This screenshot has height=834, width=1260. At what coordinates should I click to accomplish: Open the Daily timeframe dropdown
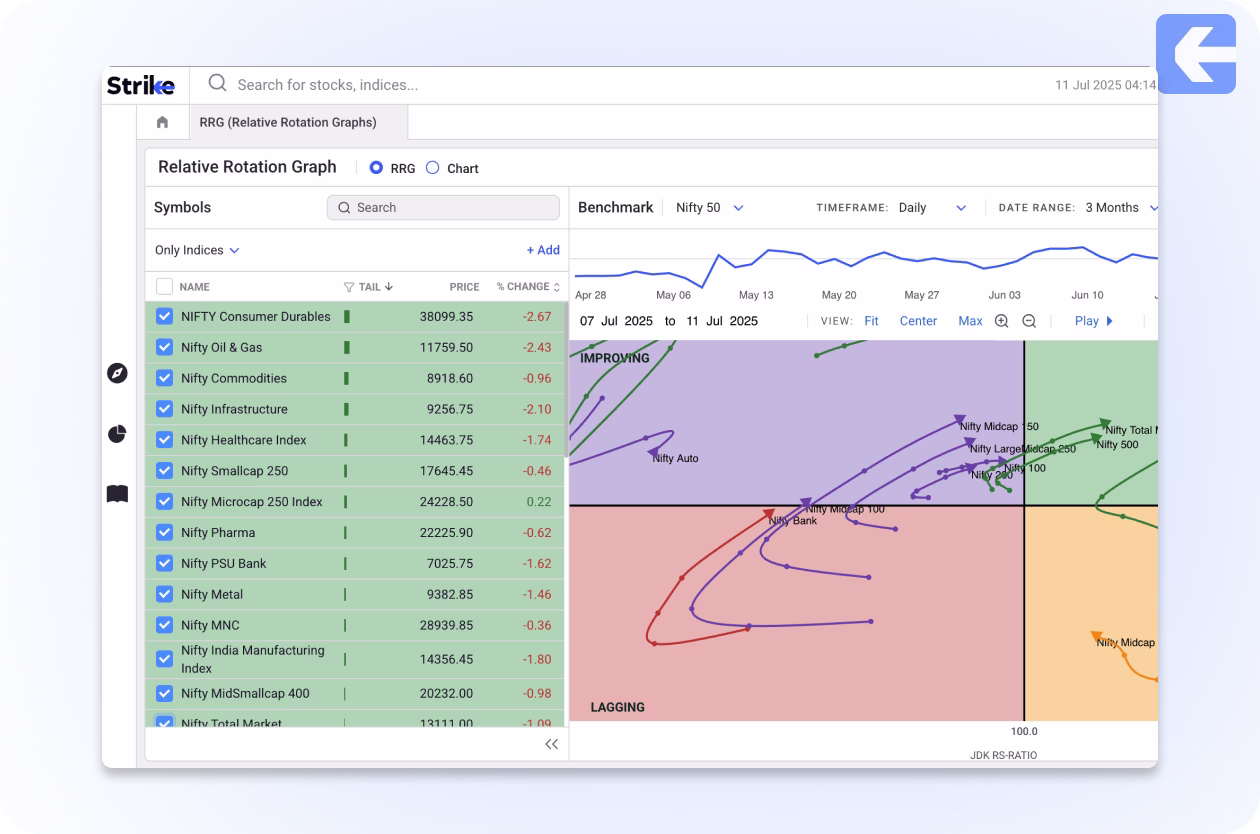932,208
